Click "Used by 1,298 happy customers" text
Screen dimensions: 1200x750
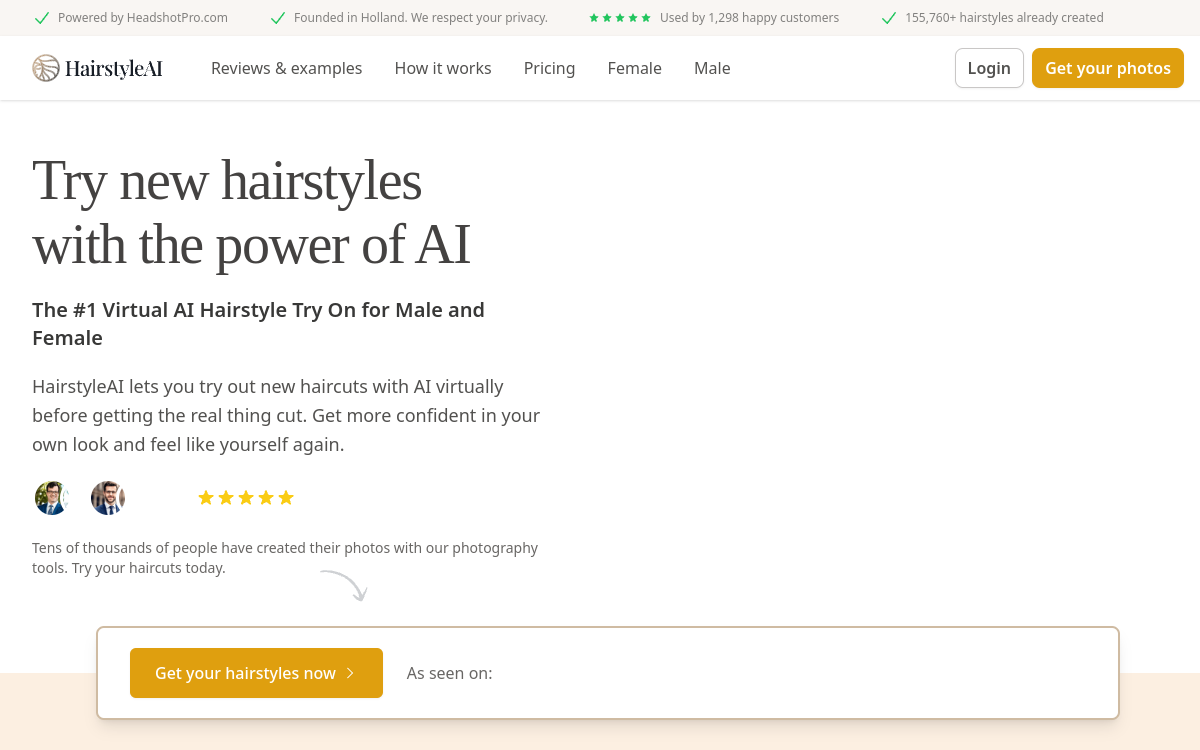coord(749,17)
